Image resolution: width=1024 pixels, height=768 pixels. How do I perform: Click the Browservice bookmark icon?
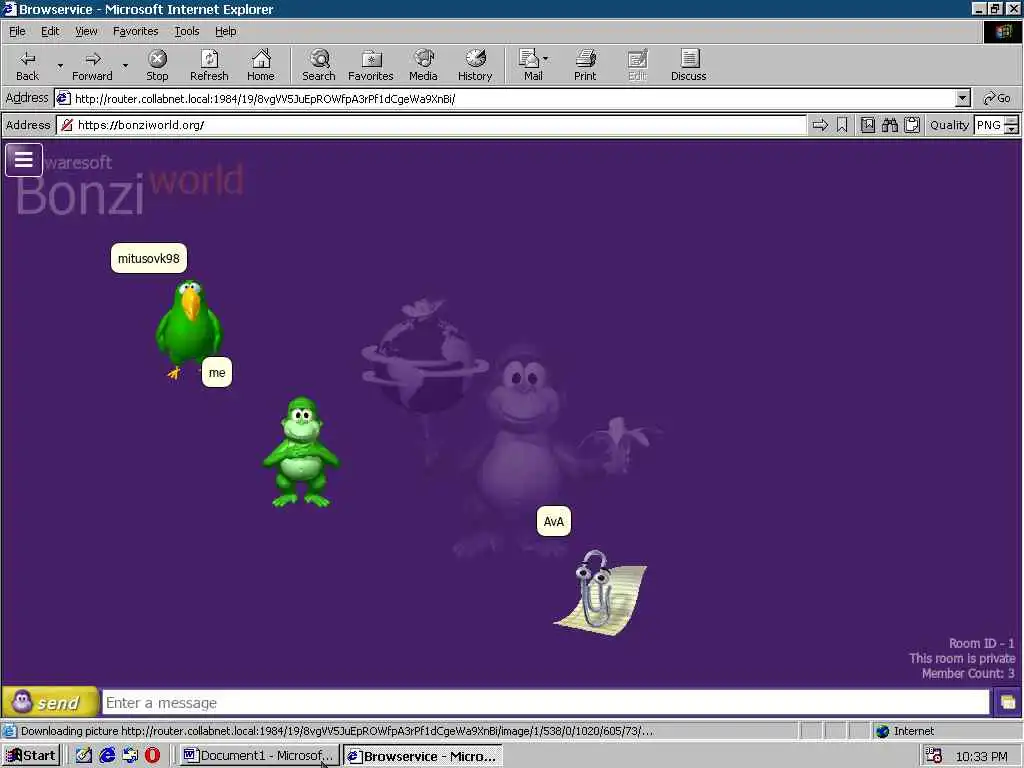click(842, 125)
